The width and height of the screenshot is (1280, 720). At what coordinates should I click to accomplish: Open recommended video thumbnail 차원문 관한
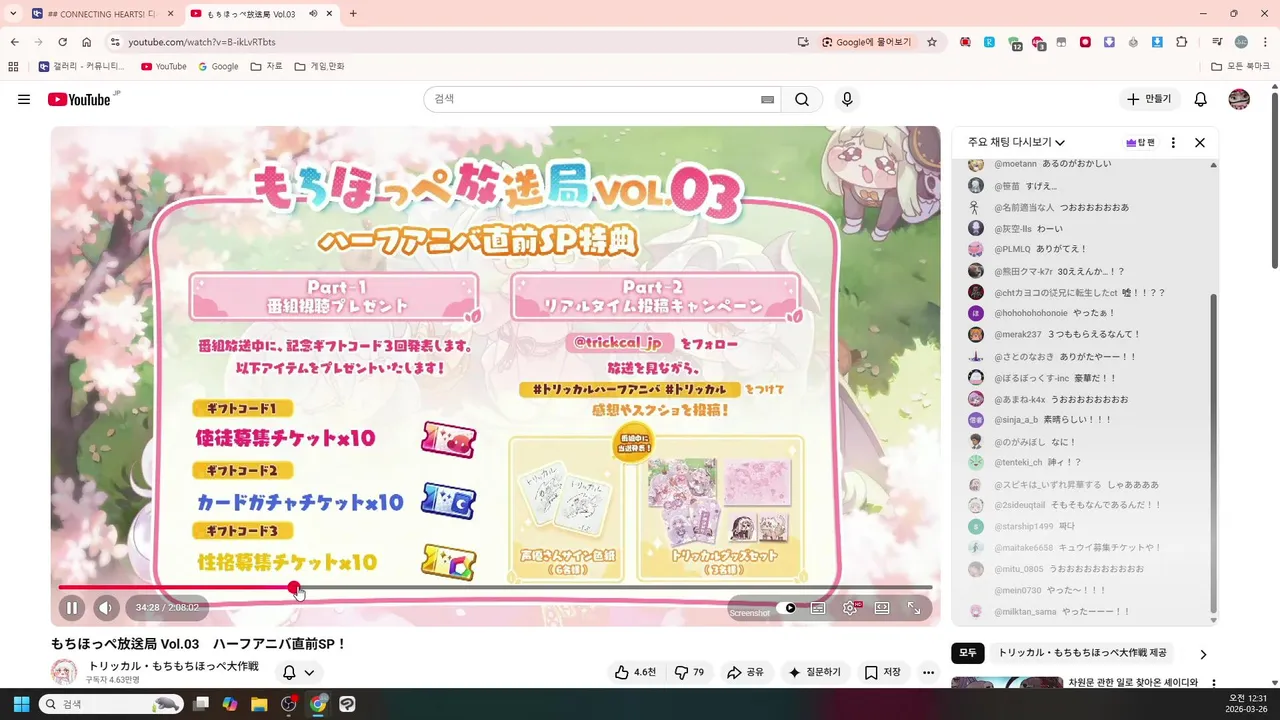pyautogui.click(x=1005, y=682)
